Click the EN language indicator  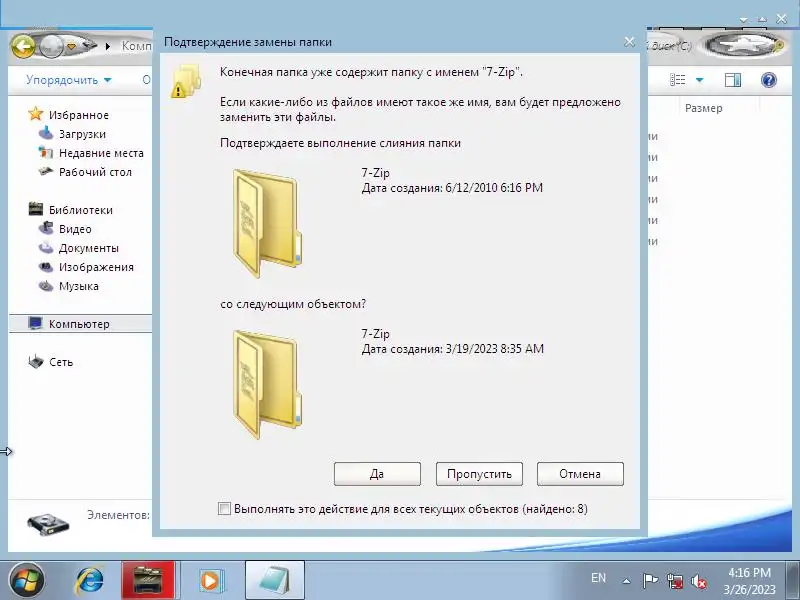598,578
